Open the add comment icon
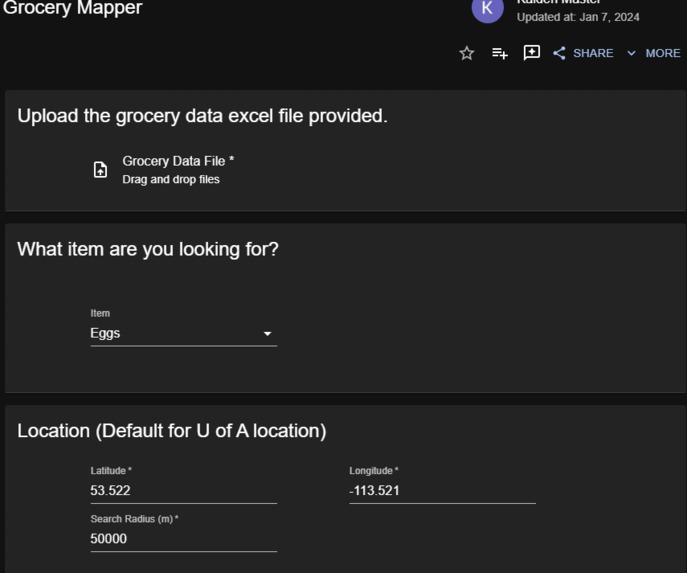The image size is (687, 573). (531, 53)
